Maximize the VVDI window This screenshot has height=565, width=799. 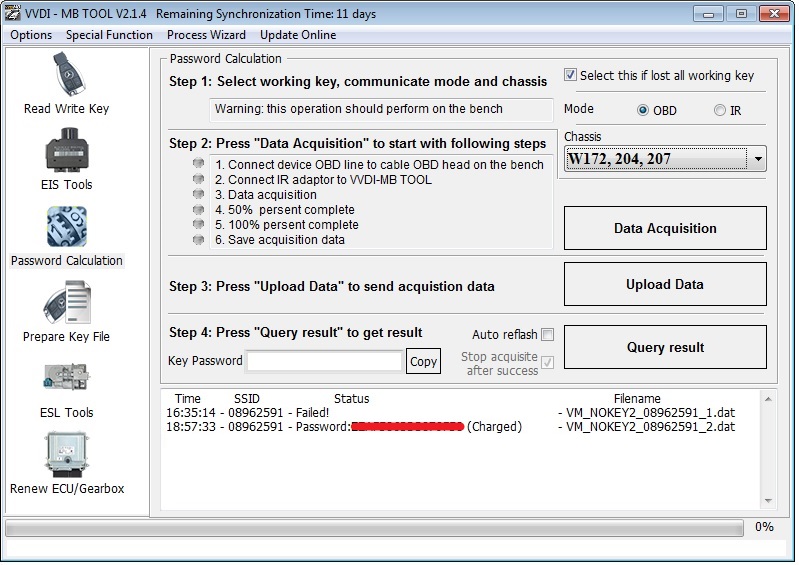741,14
